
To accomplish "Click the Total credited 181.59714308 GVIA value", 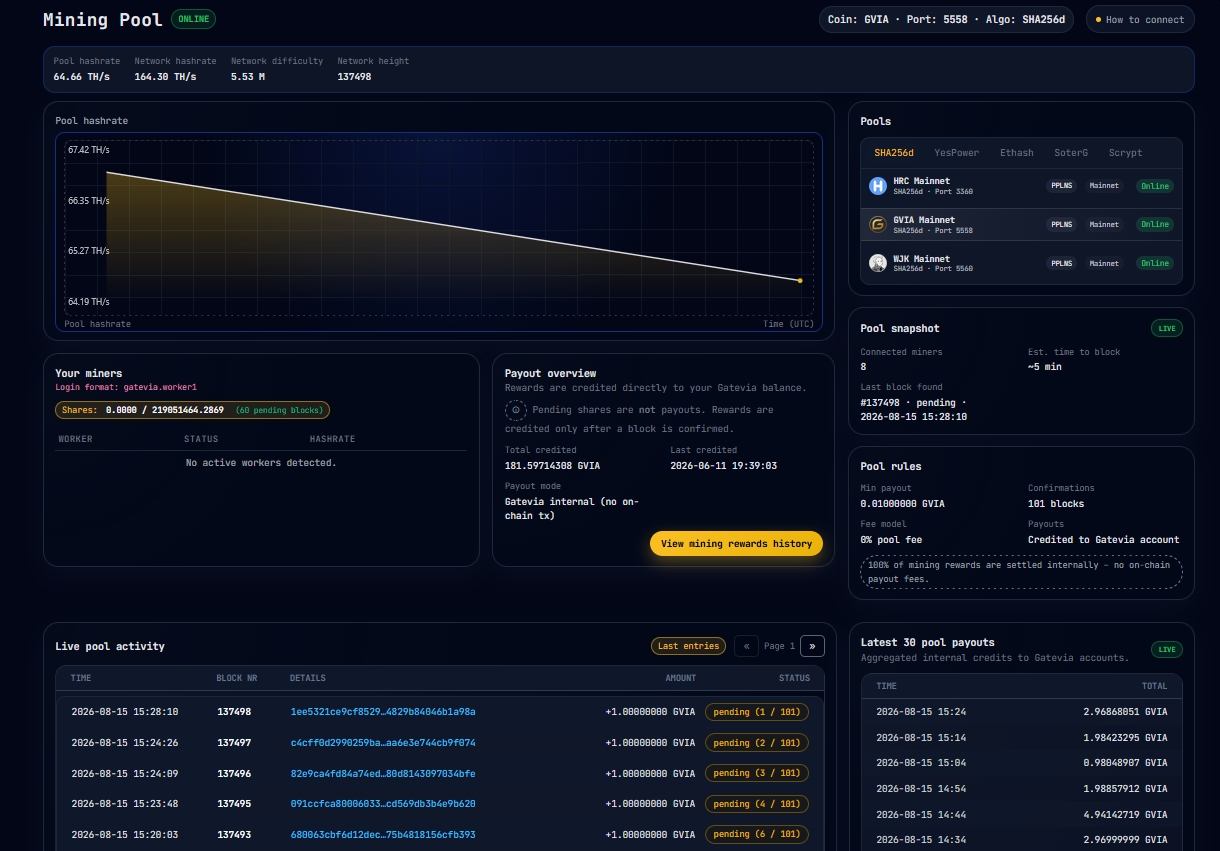I will pos(552,466).
